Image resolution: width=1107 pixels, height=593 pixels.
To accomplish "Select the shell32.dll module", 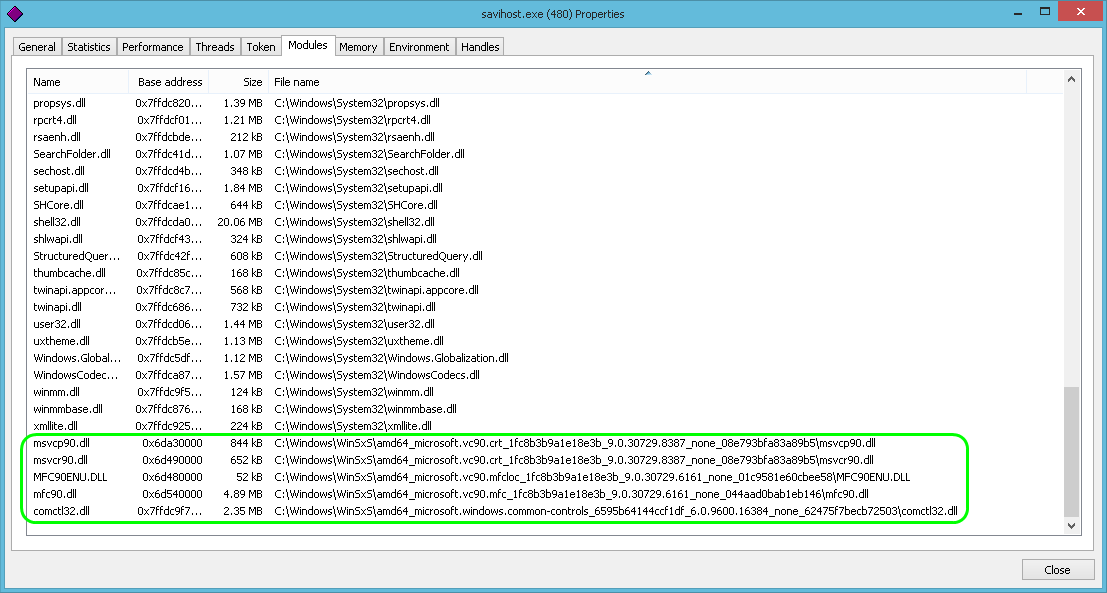I will coord(545,222).
